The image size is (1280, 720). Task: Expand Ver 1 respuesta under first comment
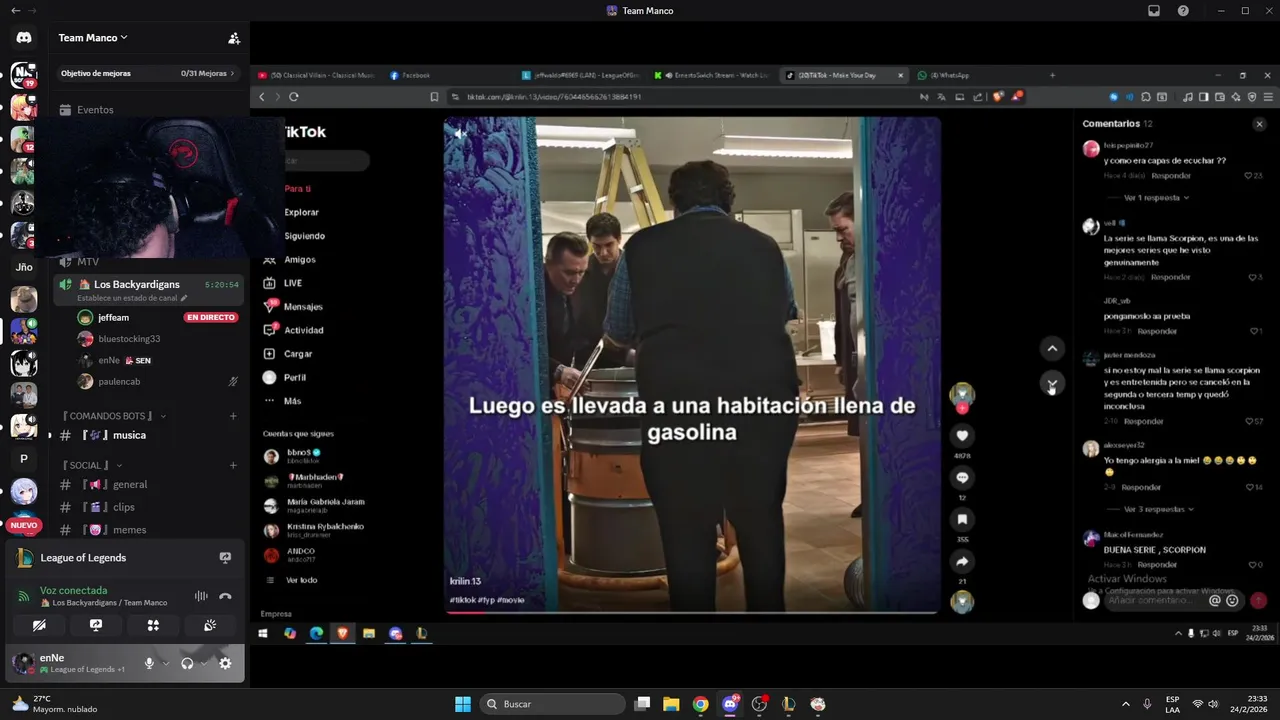click(x=1156, y=198)
